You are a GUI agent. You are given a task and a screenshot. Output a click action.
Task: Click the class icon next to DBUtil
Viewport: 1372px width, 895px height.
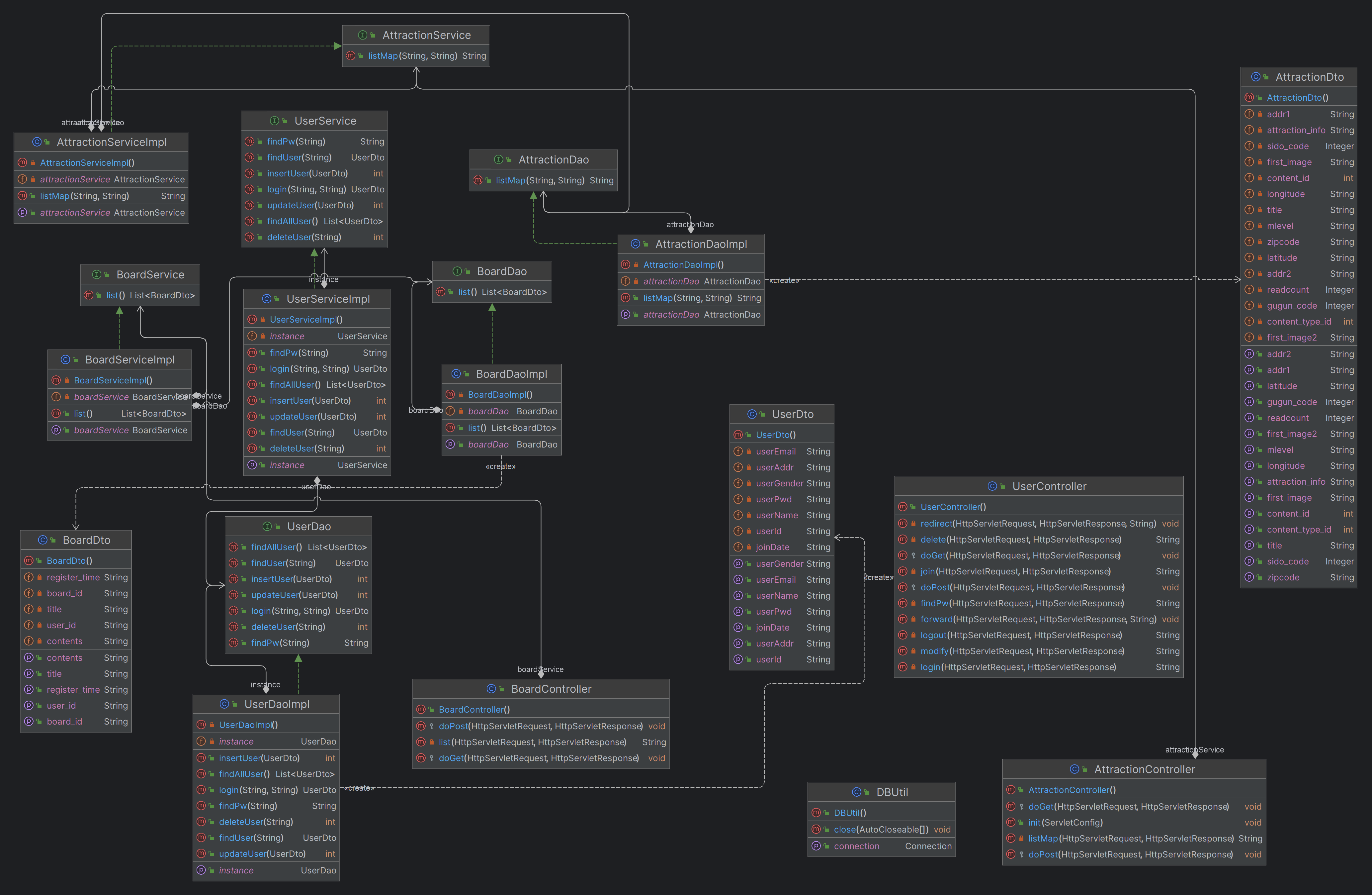856,792
